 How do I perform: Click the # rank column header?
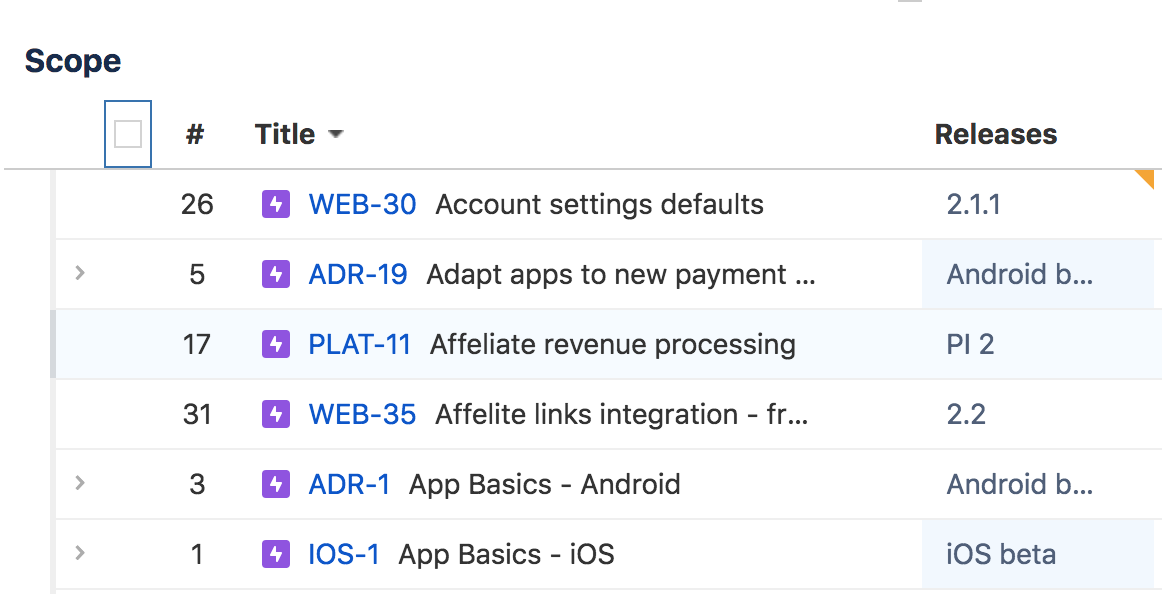pos(195,134)
